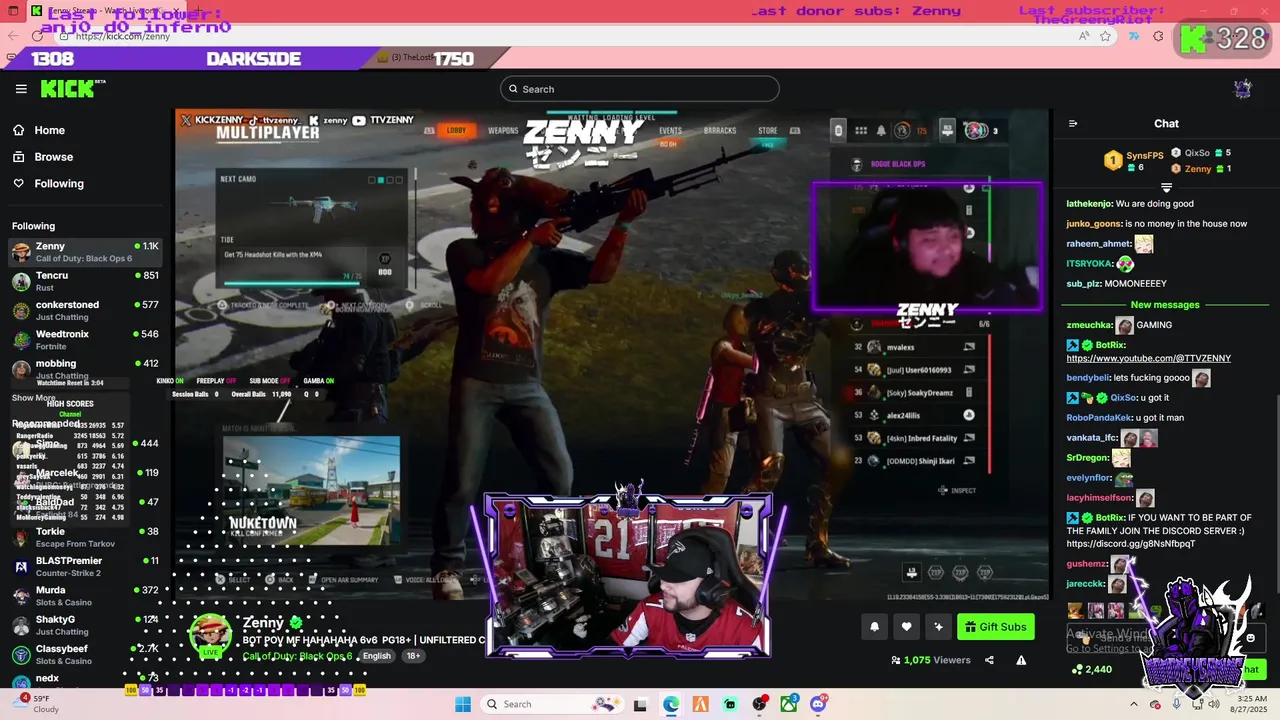
Task: Open the discord.gg invite link in chat
Action: pyautogui.click(x=1130, y=544)
